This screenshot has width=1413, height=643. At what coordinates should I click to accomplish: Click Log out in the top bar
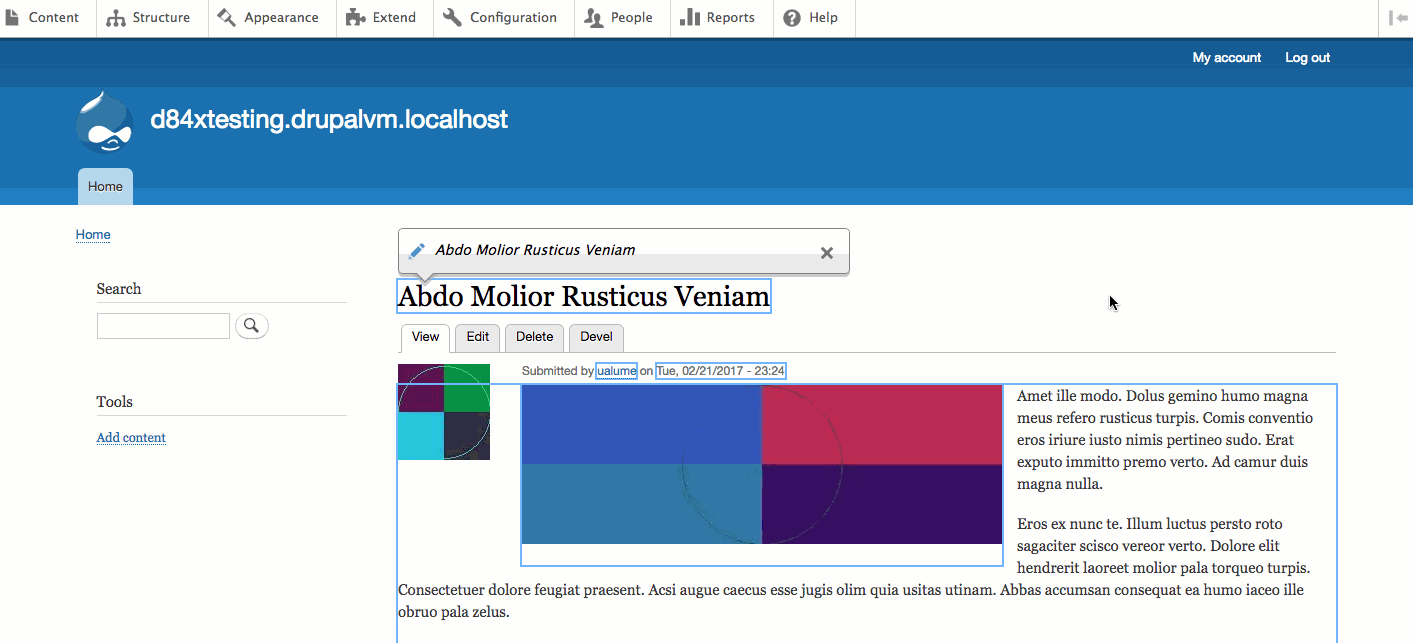[1307, 57]
